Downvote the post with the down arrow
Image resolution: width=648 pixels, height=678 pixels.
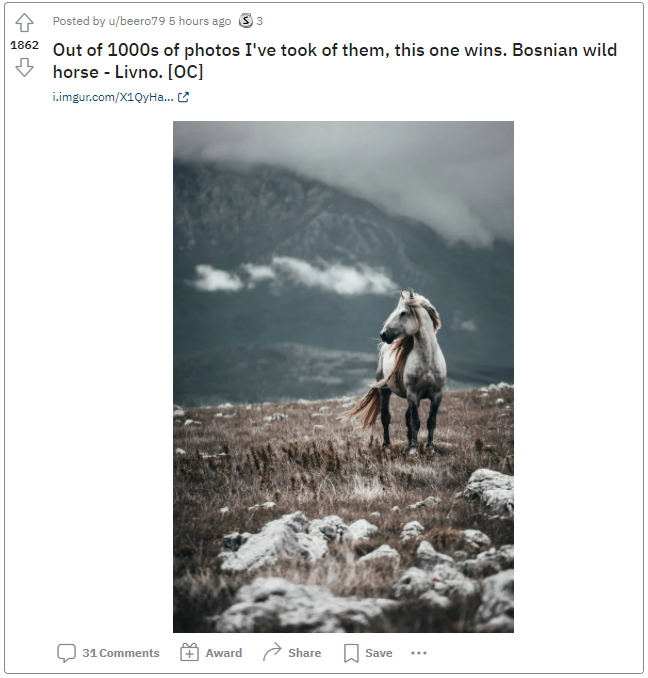coord(24,67)
